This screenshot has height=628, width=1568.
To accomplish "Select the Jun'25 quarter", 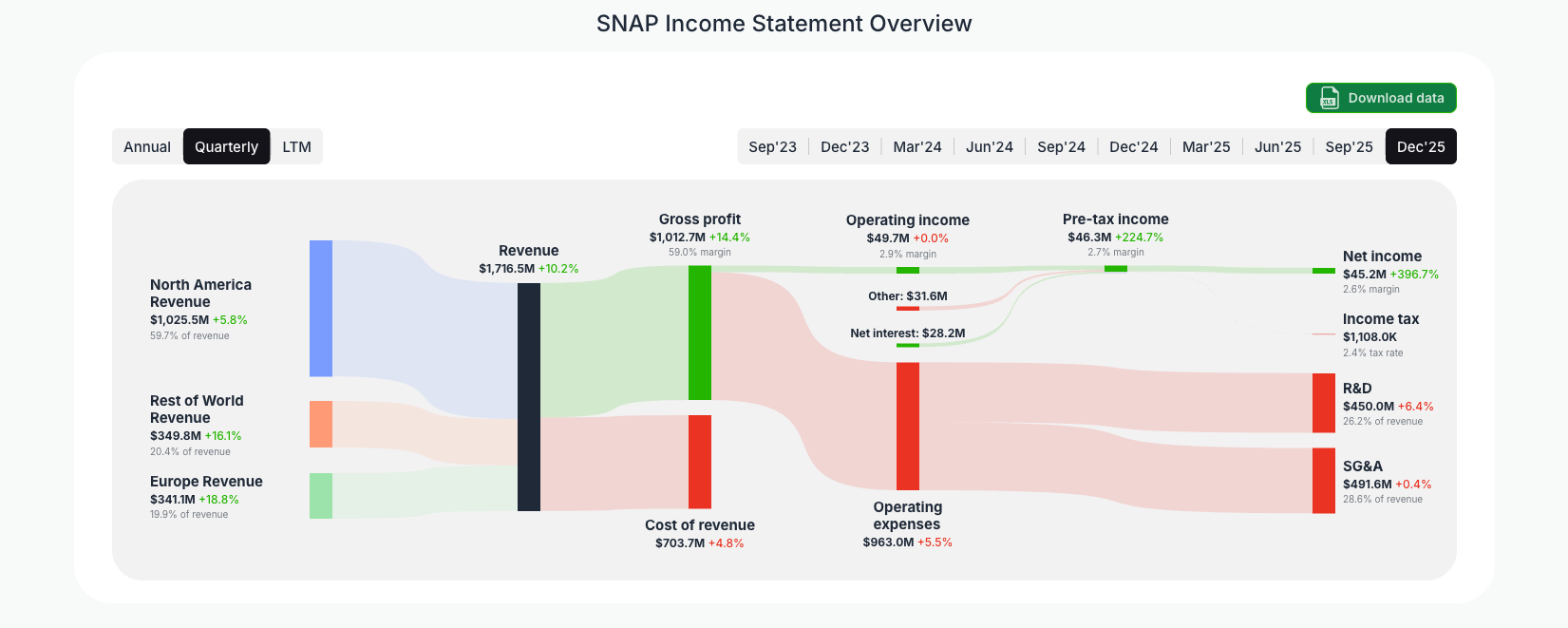I will [x=1277, y=146].
